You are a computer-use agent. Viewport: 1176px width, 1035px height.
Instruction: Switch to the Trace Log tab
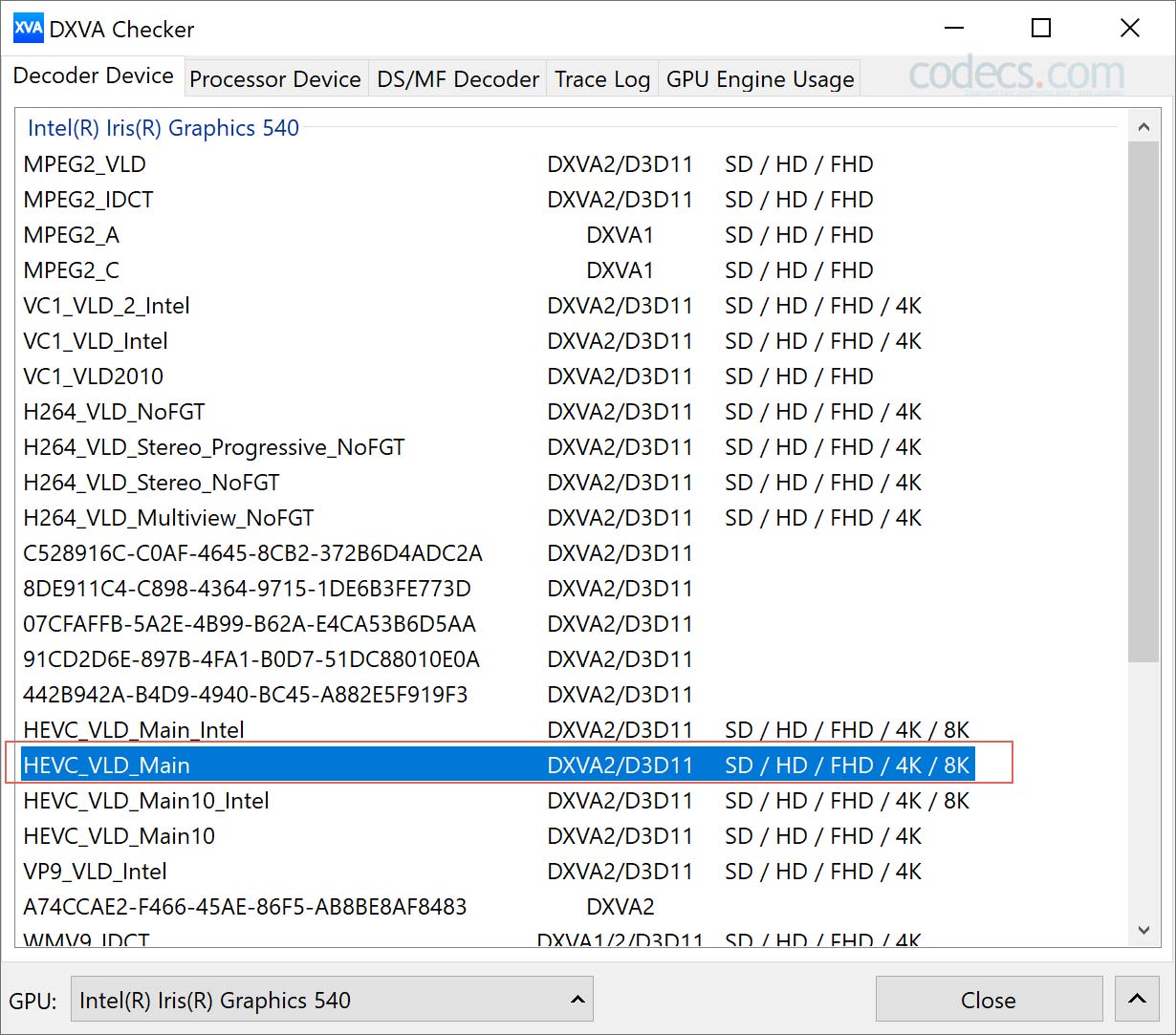(602, 79)
